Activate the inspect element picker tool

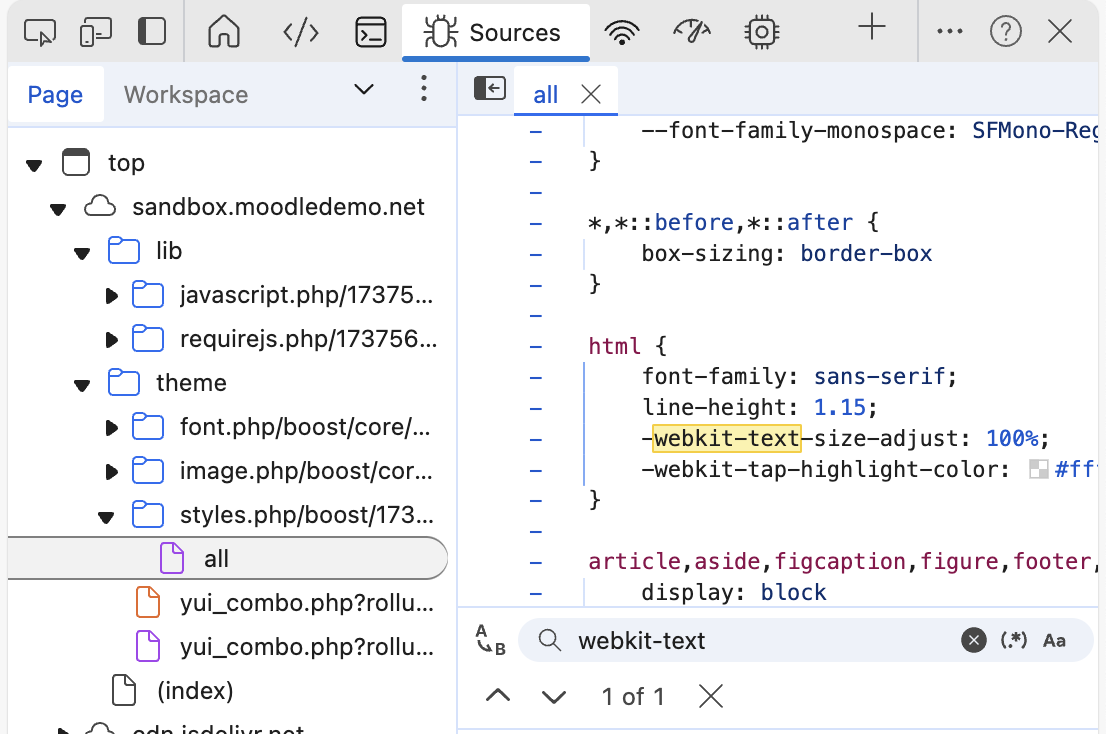coord(40,32)
